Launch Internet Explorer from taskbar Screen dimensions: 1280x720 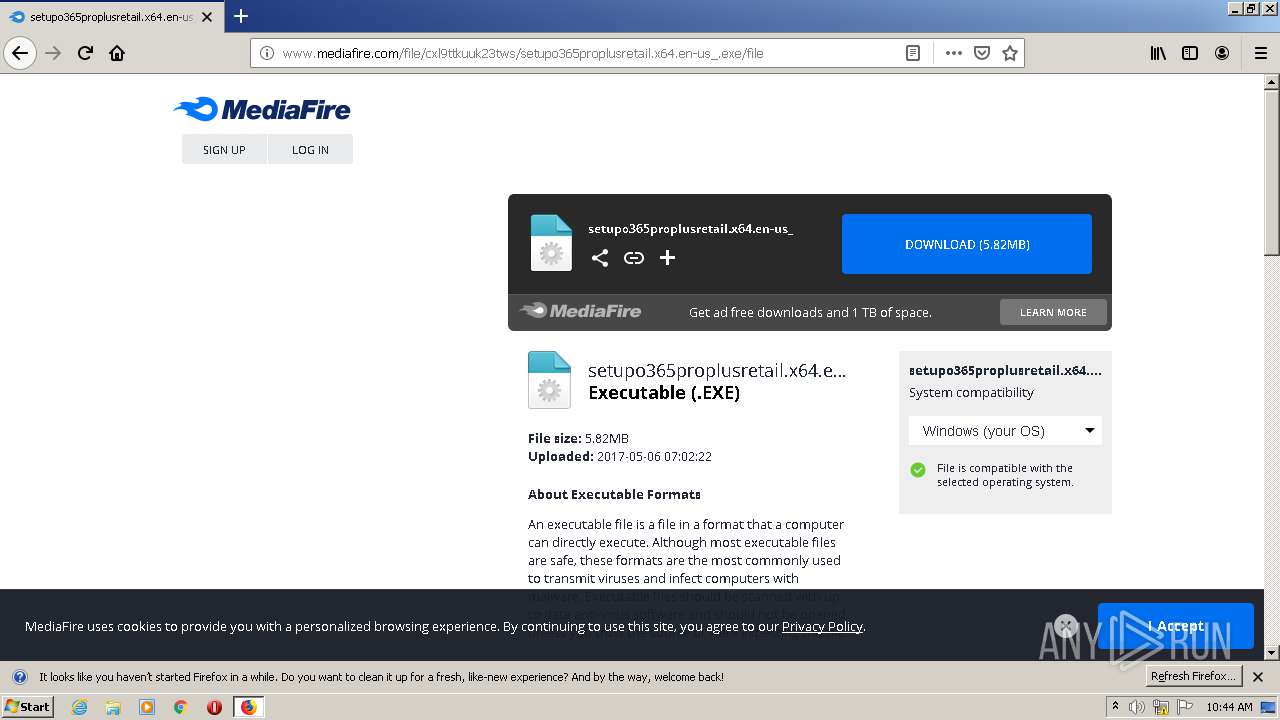[x=80, y=707]
